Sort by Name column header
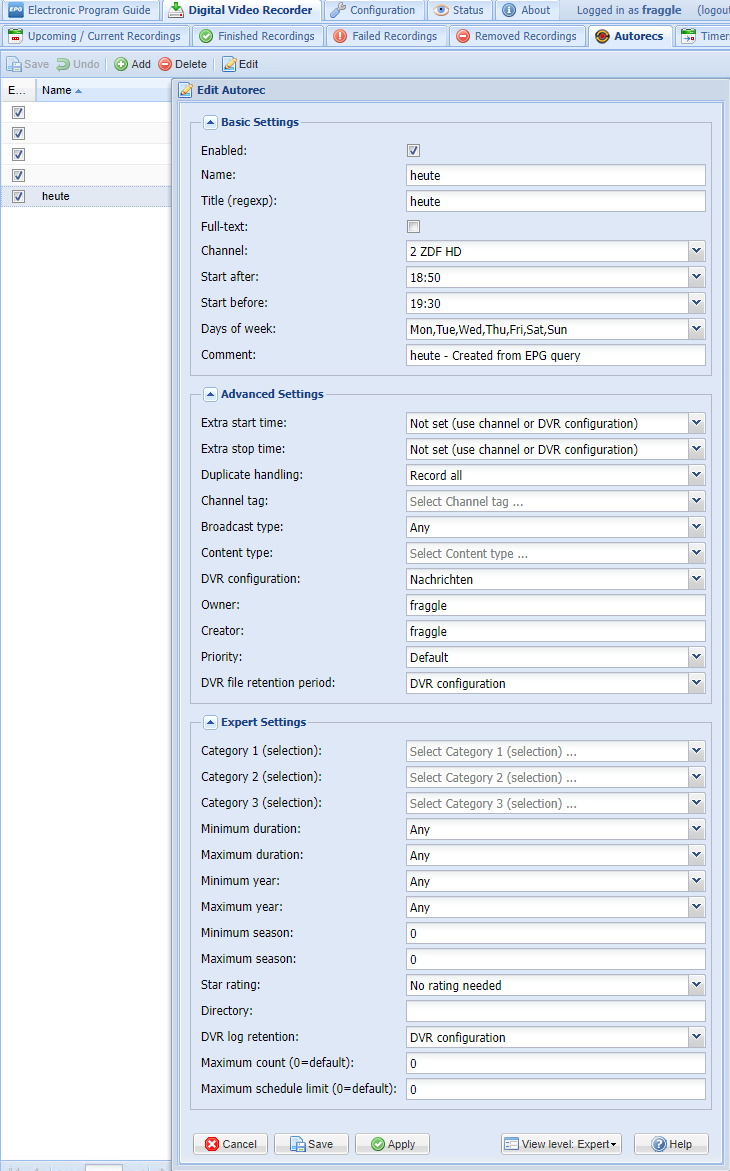 click(x=103, y=90)
